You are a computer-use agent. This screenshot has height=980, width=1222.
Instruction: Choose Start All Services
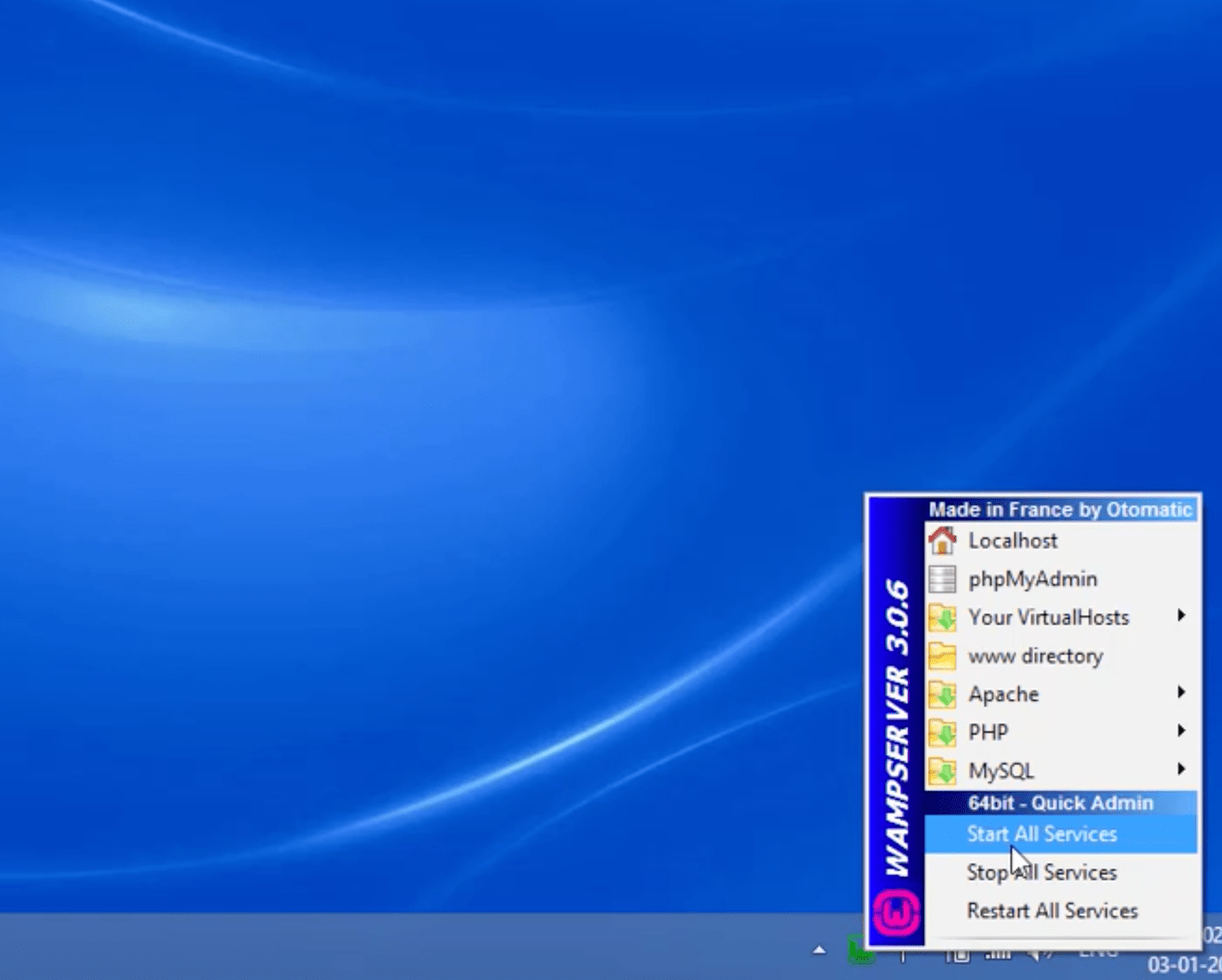(x=1061, y=835)
